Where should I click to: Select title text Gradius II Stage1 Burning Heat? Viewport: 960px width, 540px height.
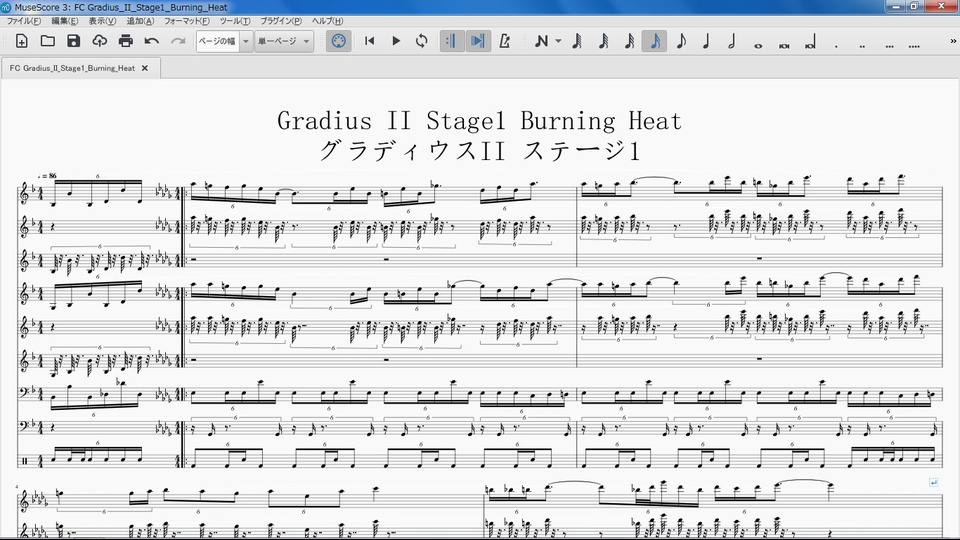tap(479, 121)
